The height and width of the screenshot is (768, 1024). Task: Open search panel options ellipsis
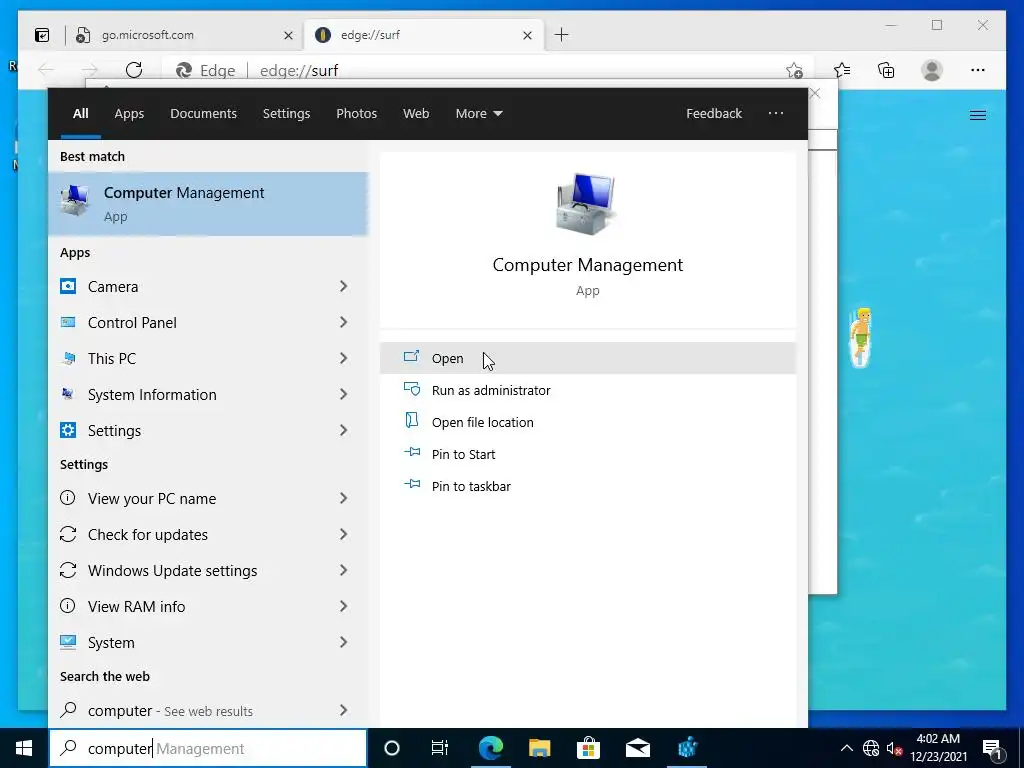pyautogui.click(x=776, y=113)
